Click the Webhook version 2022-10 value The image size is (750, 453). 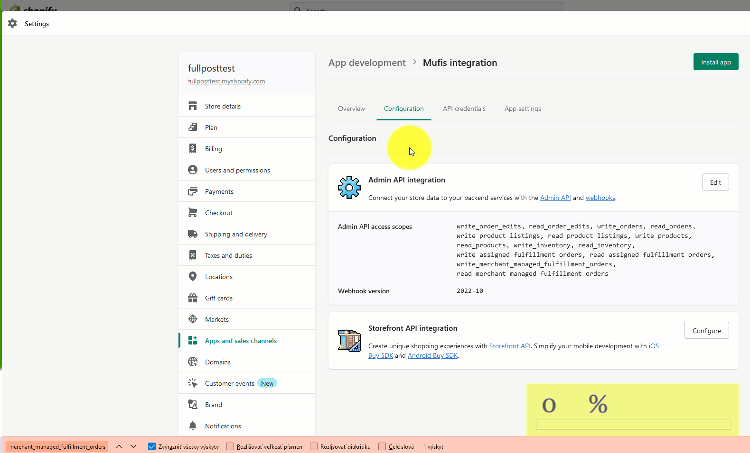coord(470,290)
